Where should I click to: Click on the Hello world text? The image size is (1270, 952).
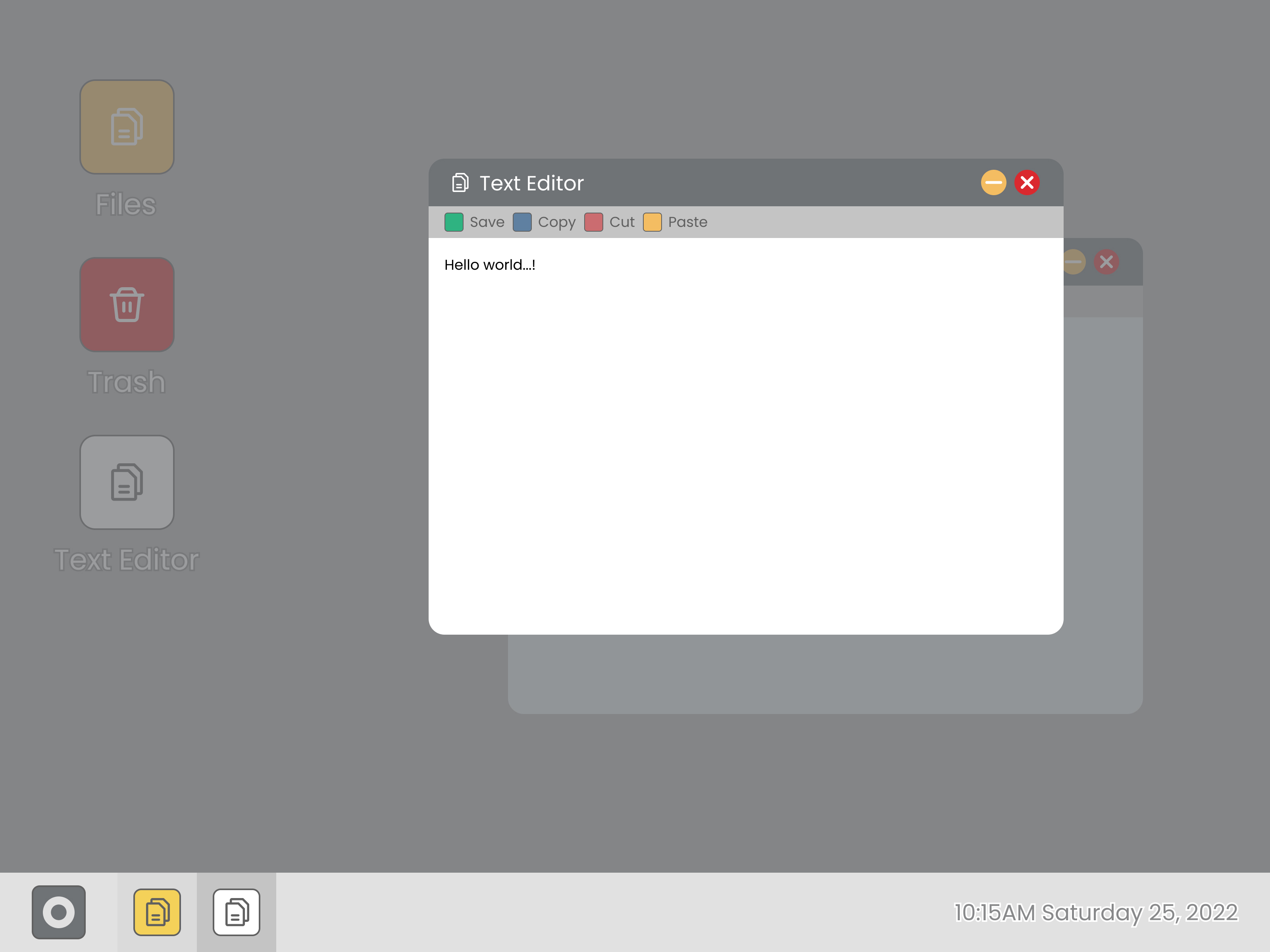[489, 265]
